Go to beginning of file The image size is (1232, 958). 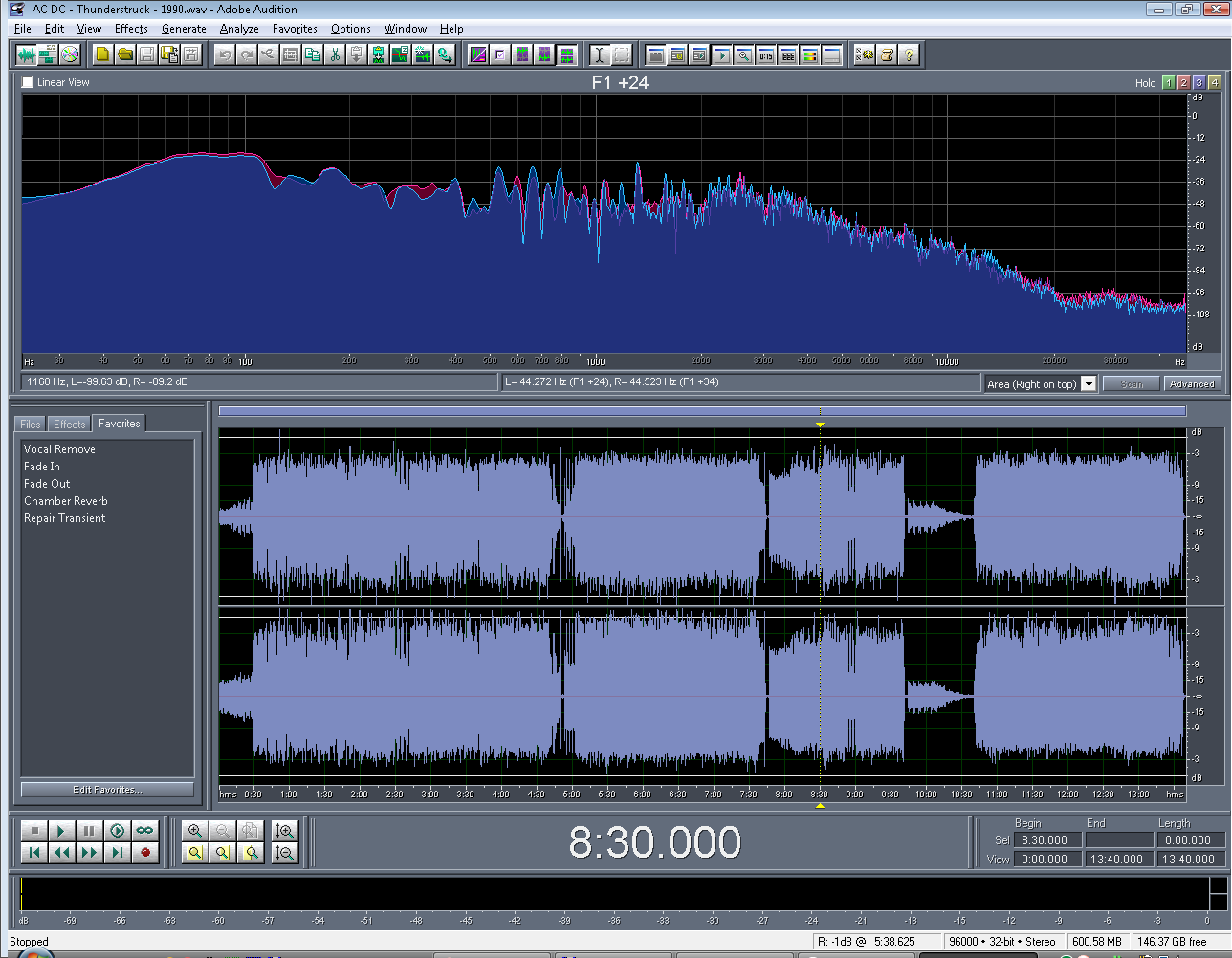(33, 852)
